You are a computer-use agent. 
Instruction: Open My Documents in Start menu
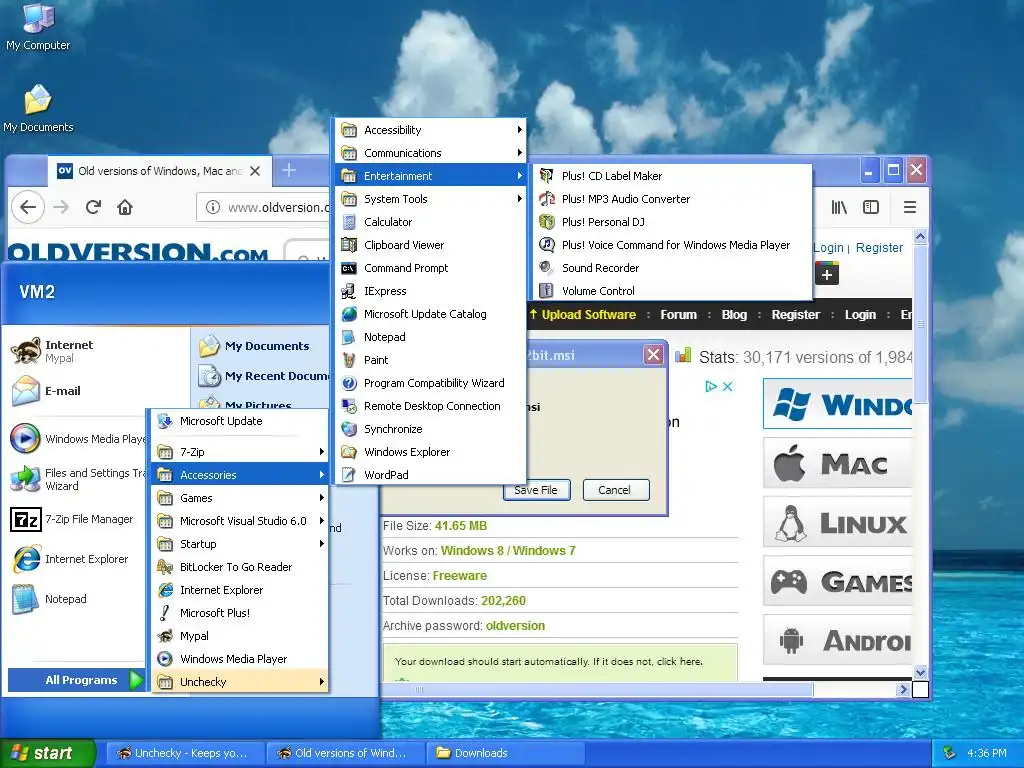261,346
